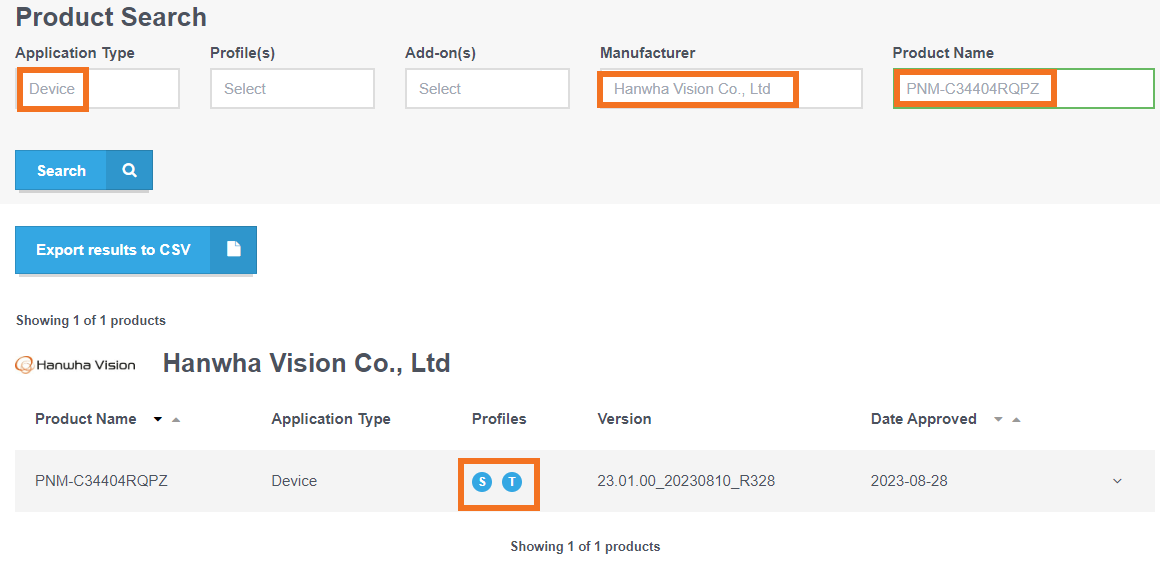
Task: Sort Date Approved descending arrow
Action: click(x=998, y=420)
